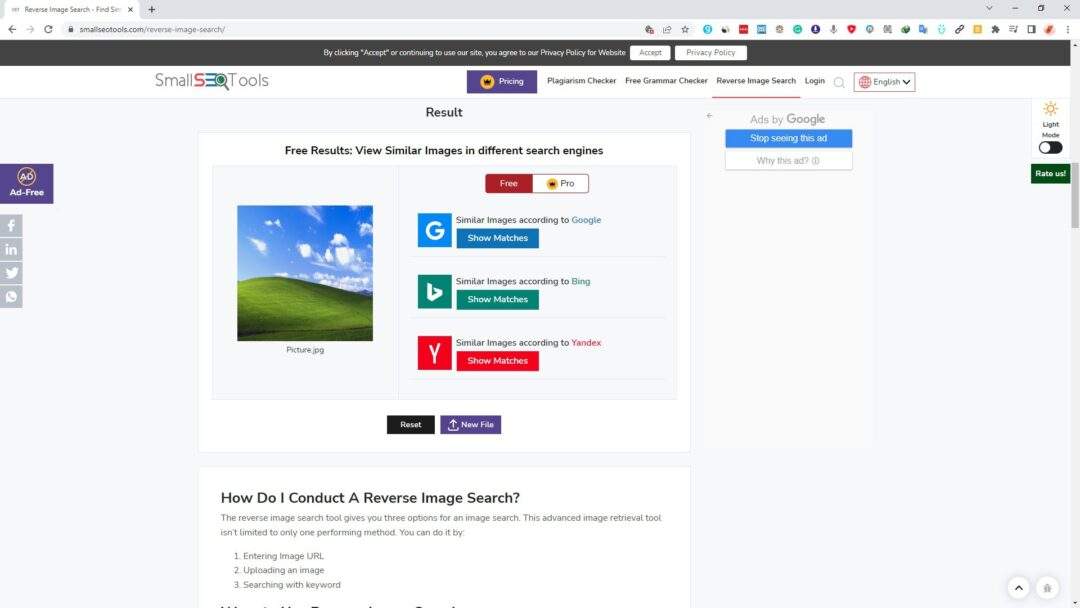Share on Facebook via sidebar icon
This screenshot has width=1080, height=608.
point(11,226)
